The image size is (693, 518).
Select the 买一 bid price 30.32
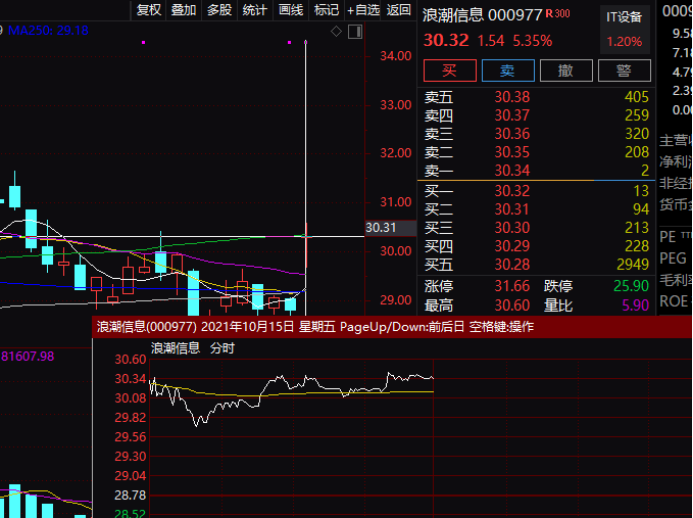coord(512,190)
